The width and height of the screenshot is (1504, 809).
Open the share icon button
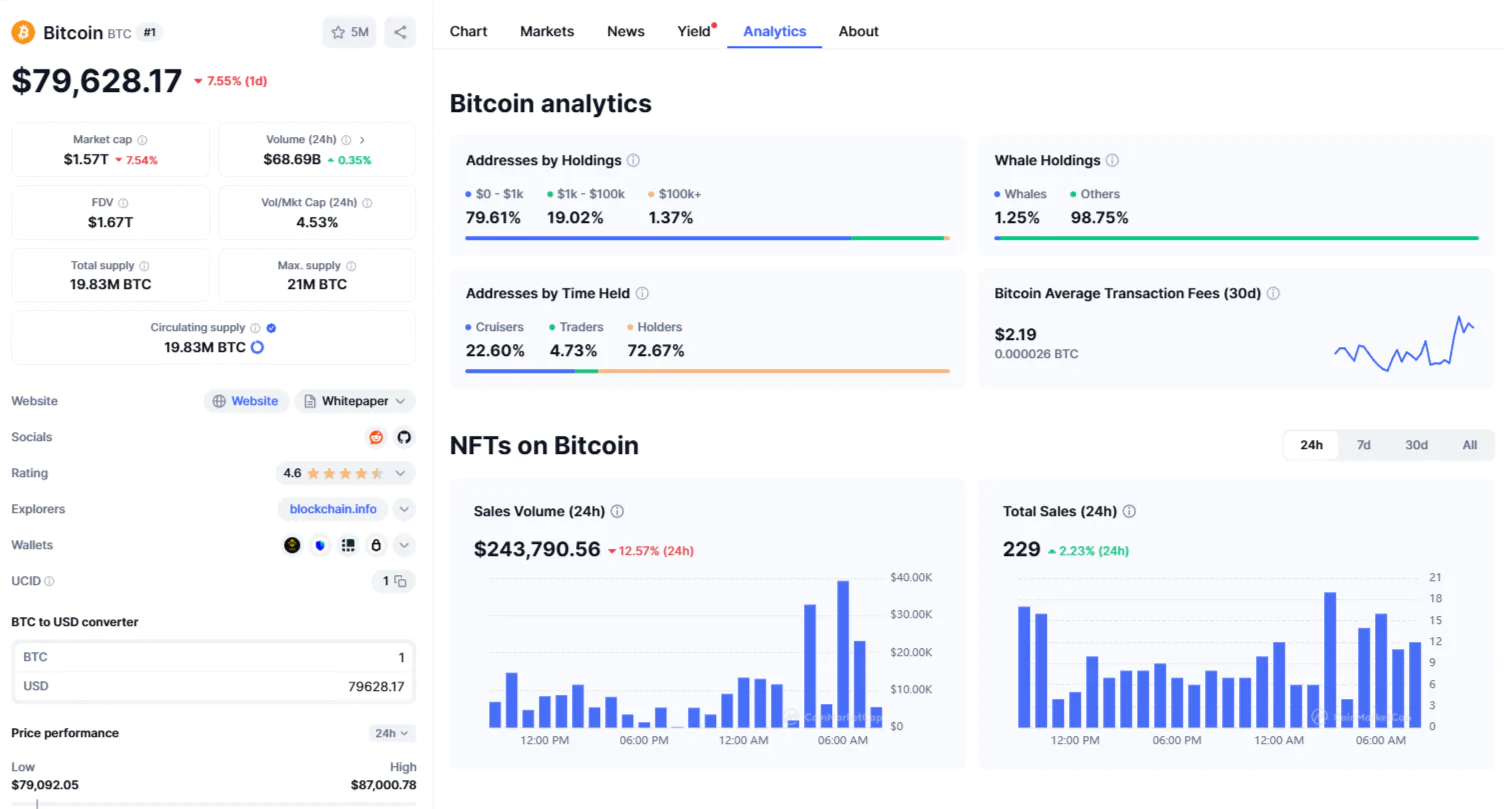pos(400,32)
